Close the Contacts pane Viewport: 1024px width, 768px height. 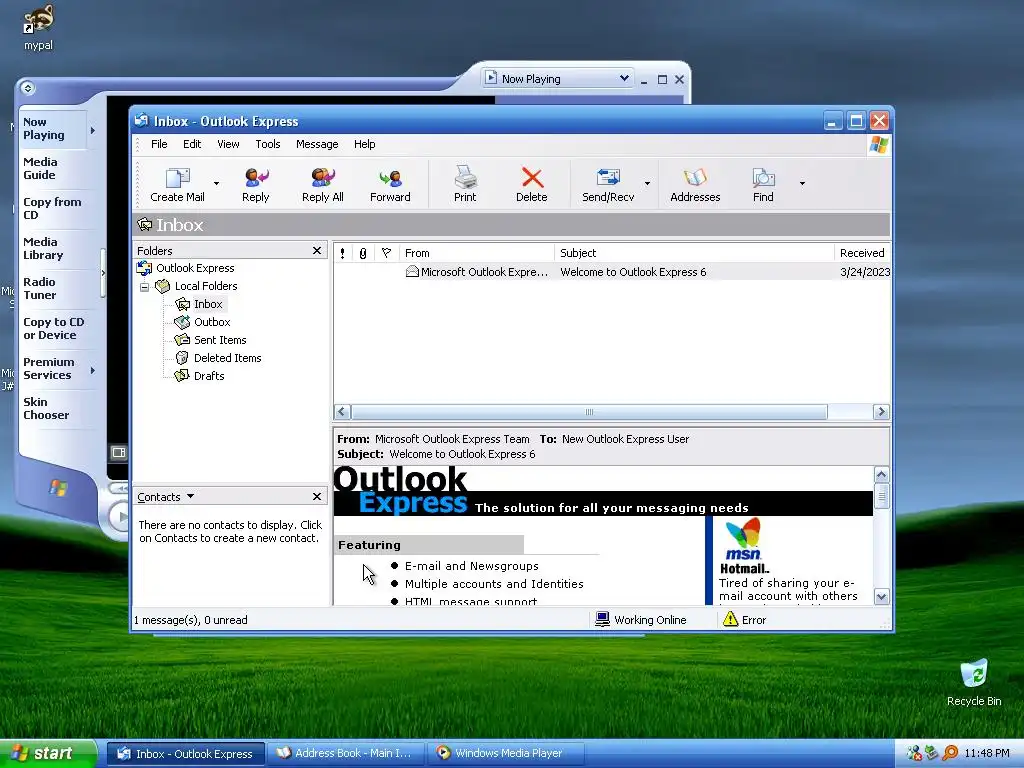(317, 497)
